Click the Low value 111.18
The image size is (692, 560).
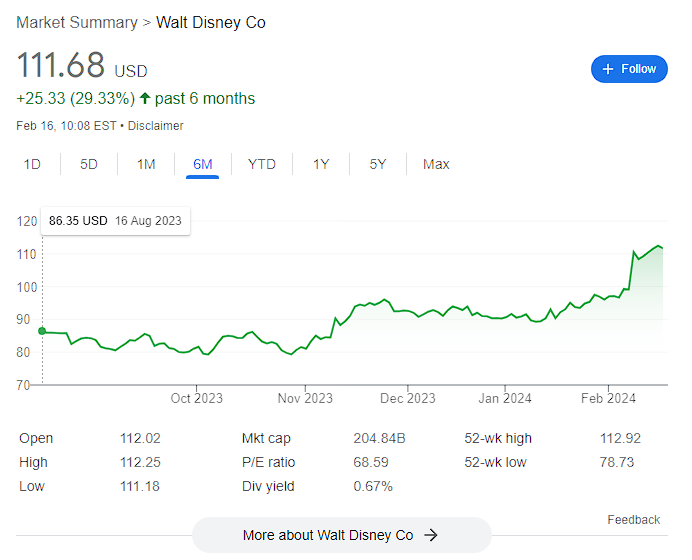tap(139, 486)
